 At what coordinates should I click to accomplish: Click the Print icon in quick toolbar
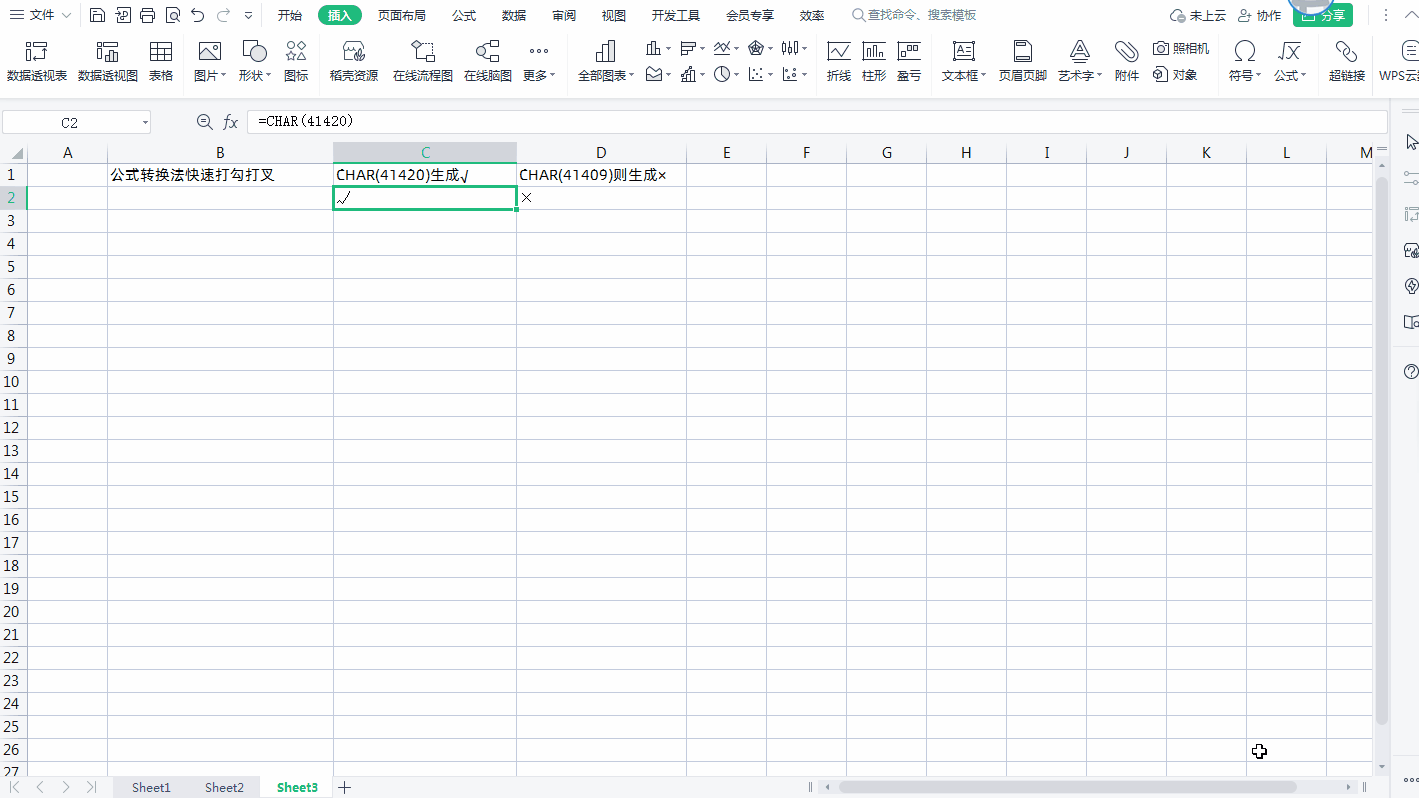[148, 15]
